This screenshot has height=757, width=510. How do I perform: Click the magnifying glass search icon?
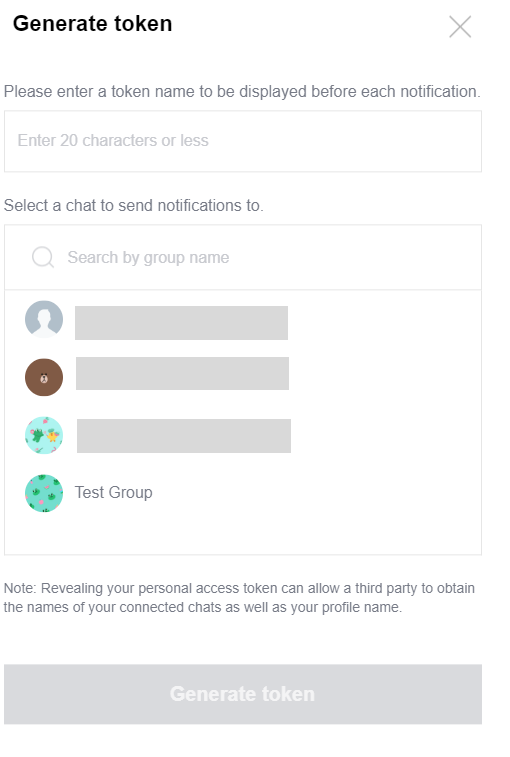pos(43,257)
